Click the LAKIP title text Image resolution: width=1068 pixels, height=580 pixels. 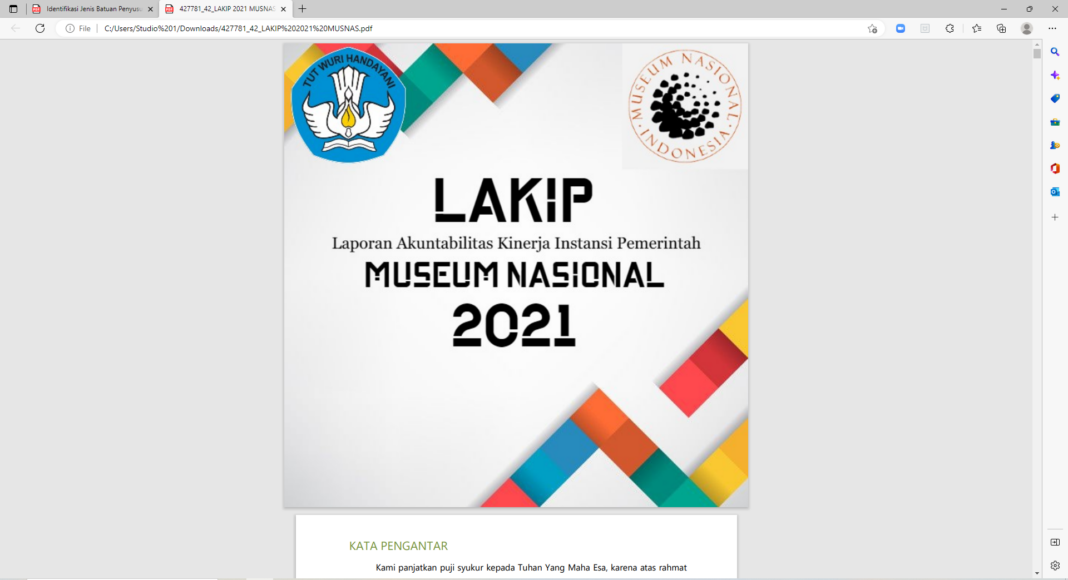(514, 200)
